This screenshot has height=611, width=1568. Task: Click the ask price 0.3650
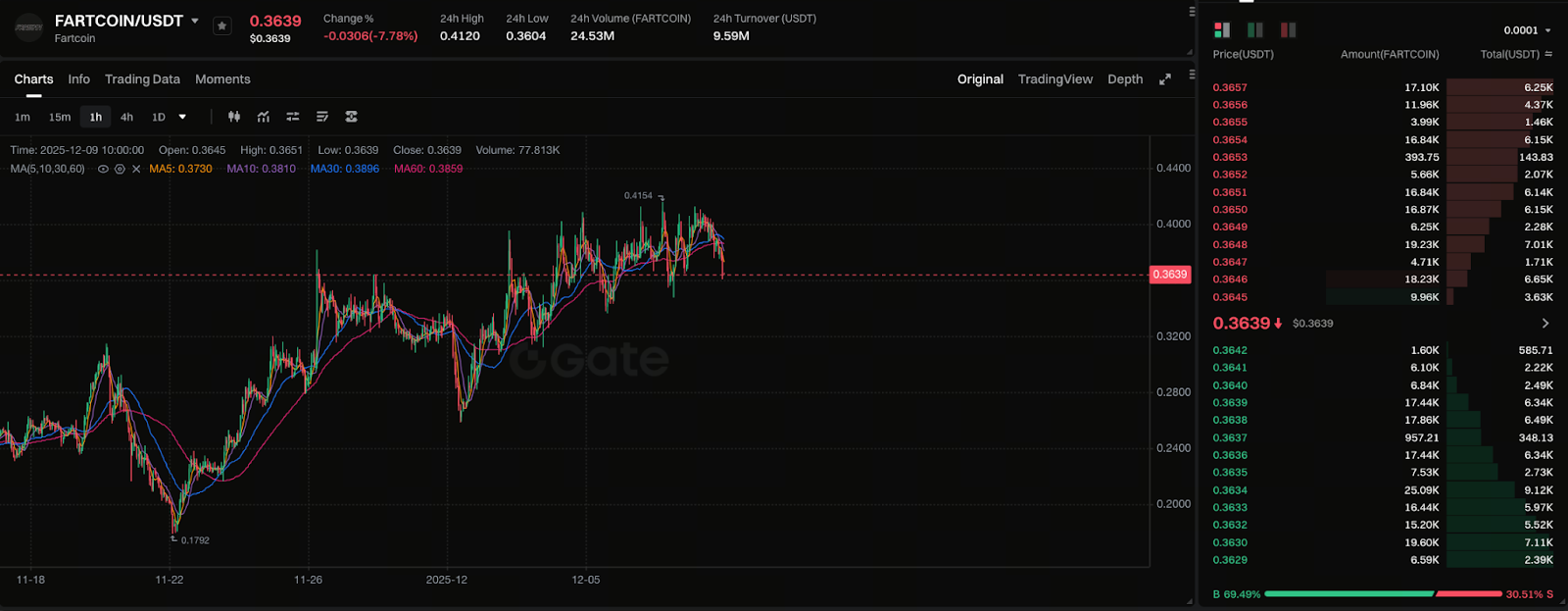[x=1230, y=210]
